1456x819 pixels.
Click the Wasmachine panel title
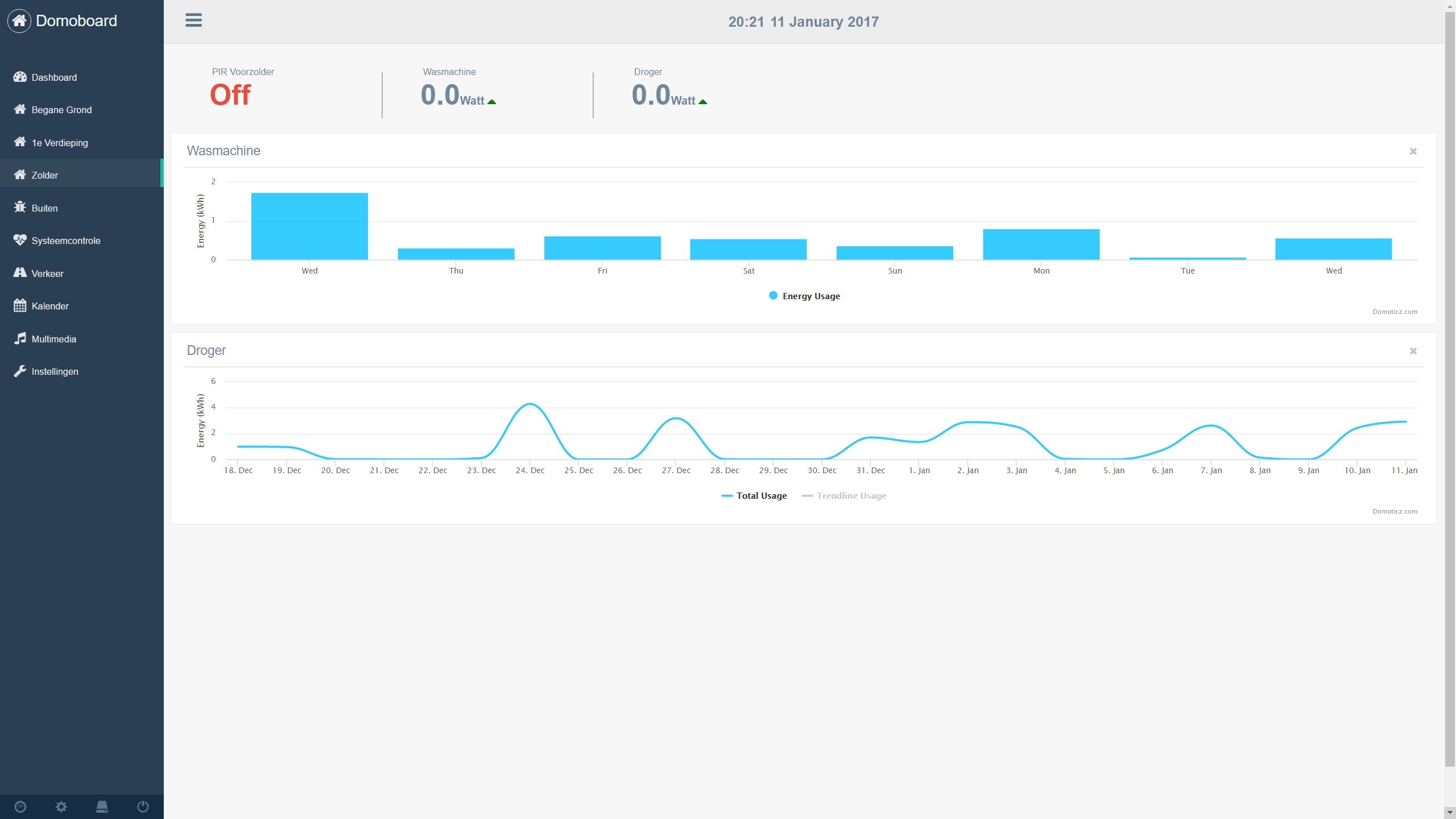pos(224,151)
